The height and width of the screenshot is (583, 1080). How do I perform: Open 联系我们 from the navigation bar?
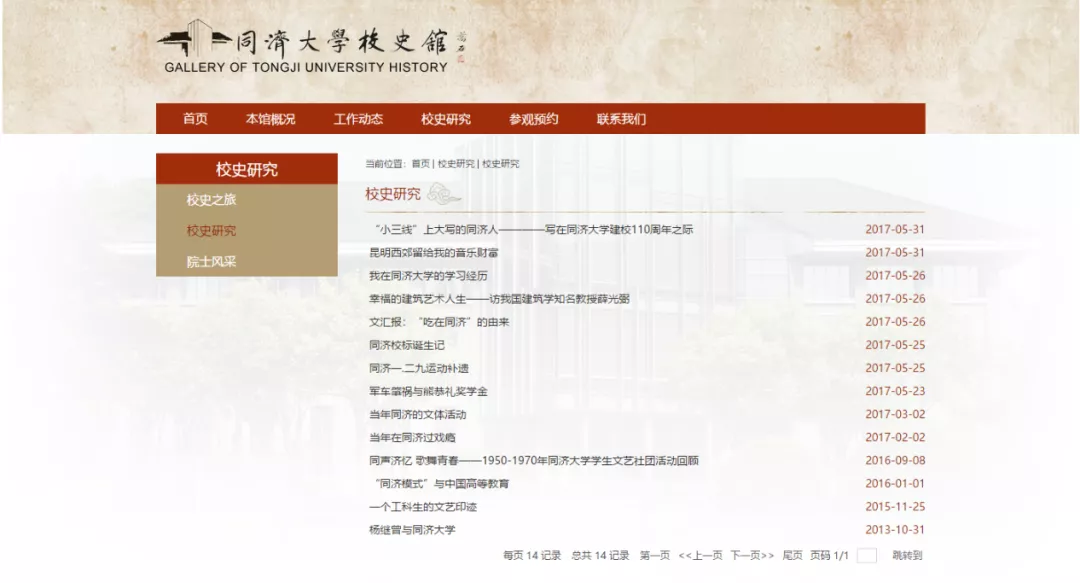[x=621, y=119]
